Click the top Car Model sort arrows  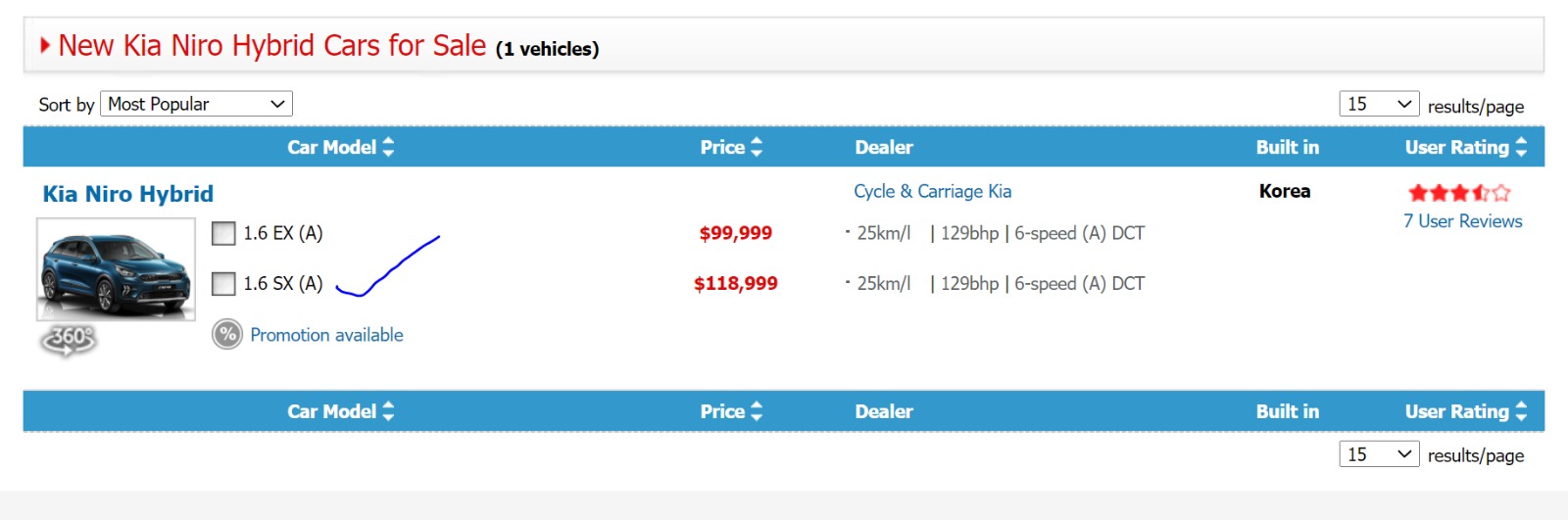[389, 147]
